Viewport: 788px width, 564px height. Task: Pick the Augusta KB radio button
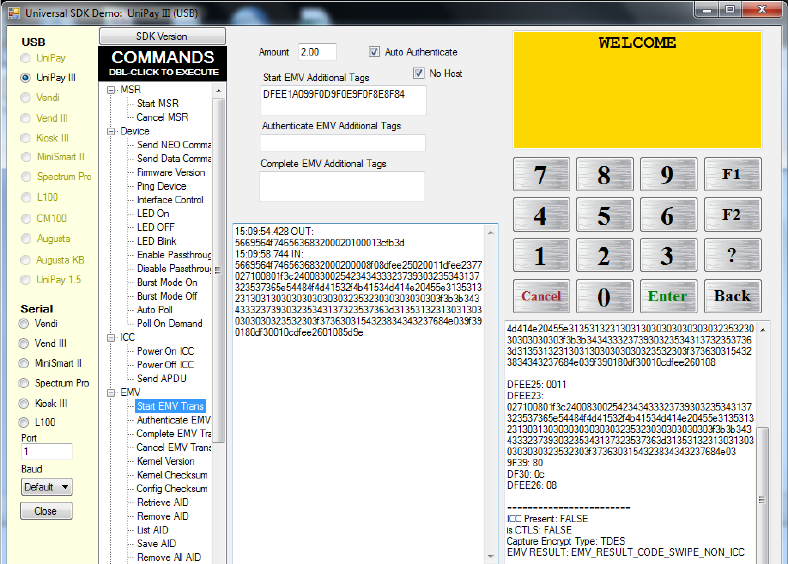coord(25,260)
